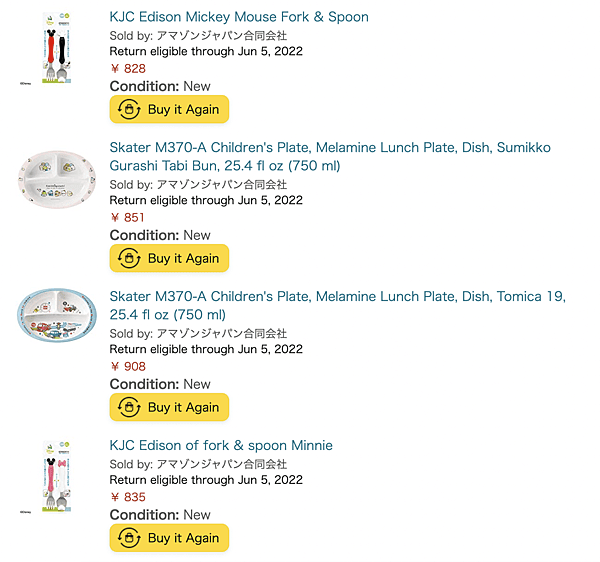Open KJC Edison fork & spoon Minnie link

[221, 445]
